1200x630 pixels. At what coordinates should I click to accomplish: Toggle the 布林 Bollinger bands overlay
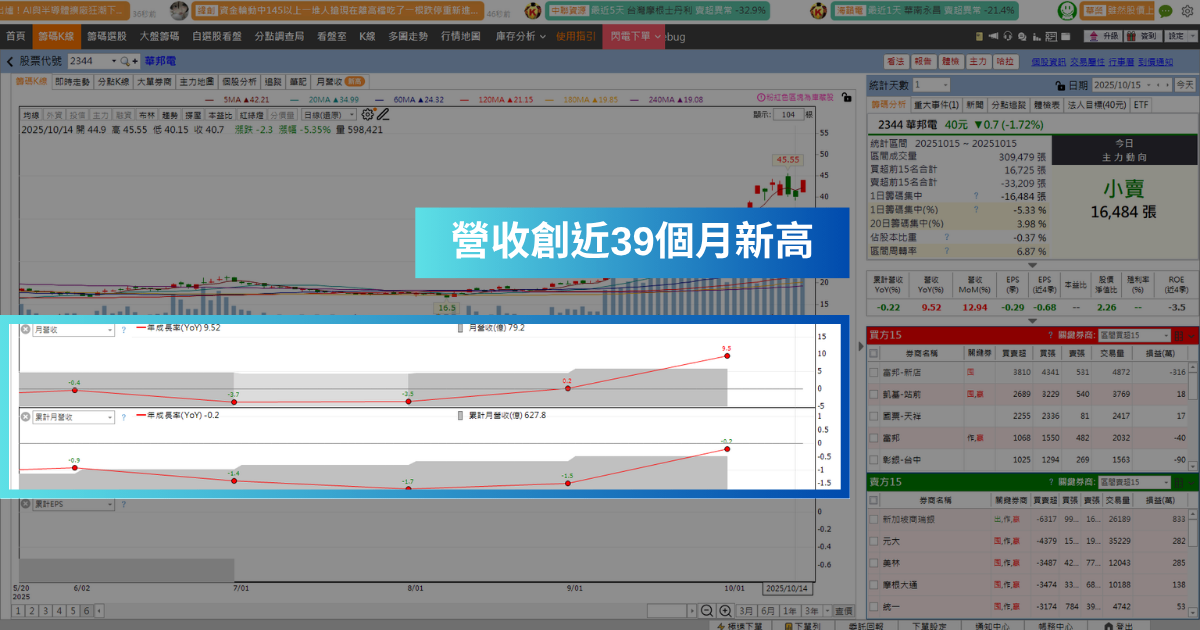[146, 114]
